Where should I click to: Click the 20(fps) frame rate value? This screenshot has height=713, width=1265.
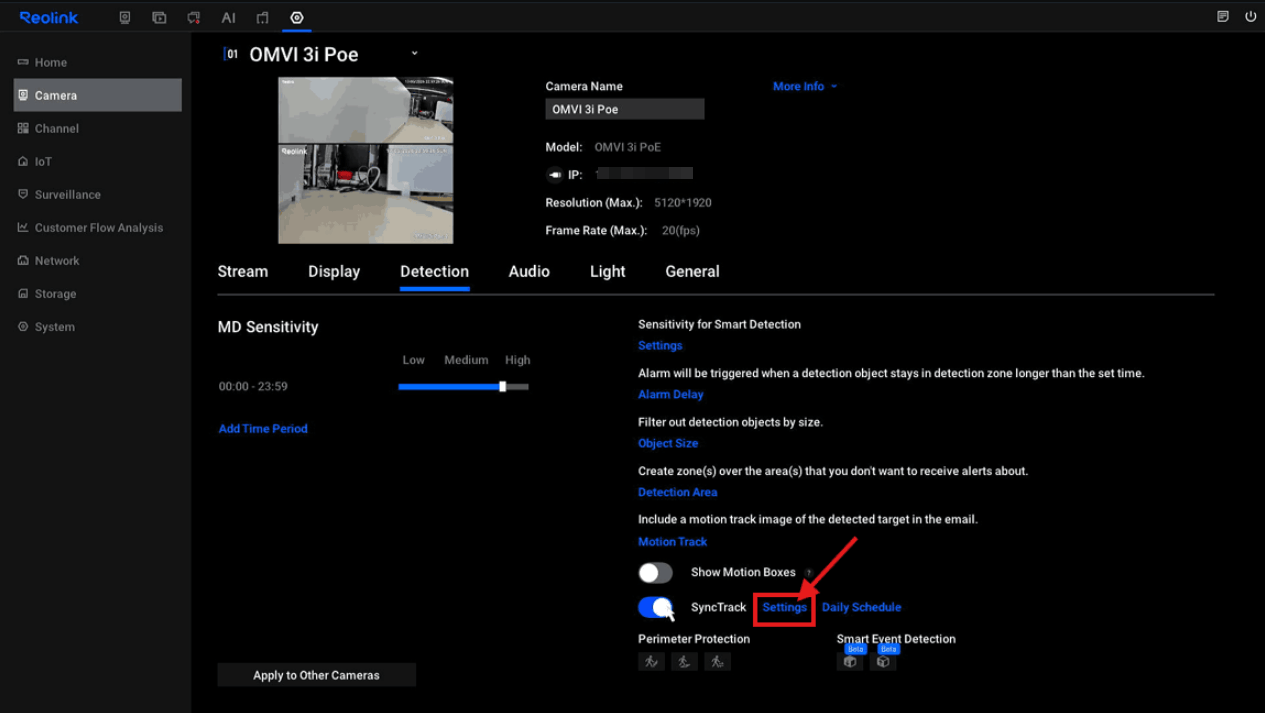(x=681, y=230)
